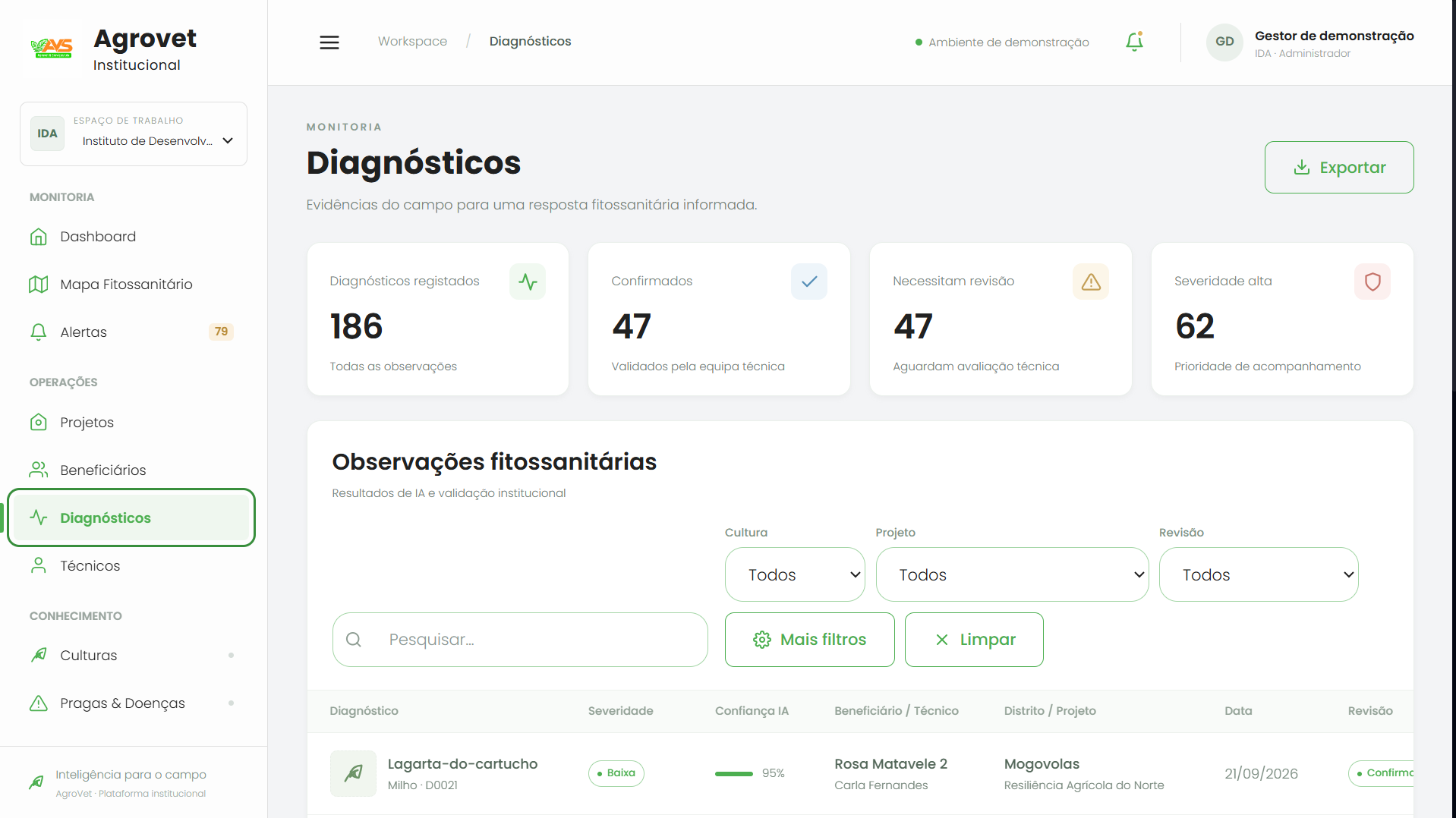
Task: Click the shield icon on Severidade alta
Action: (x=1372, y=282)
